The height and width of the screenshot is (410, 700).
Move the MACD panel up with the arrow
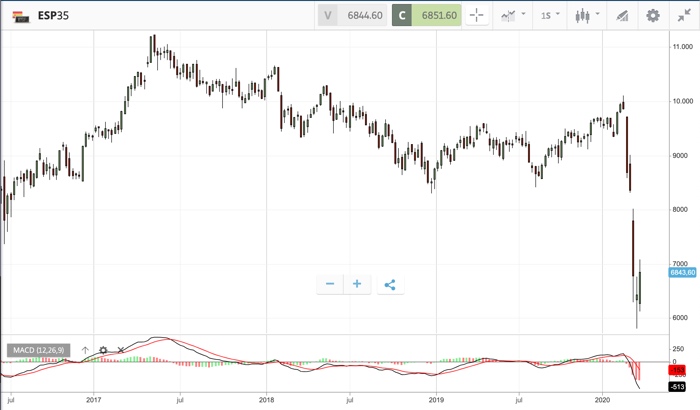coord(85,350)
